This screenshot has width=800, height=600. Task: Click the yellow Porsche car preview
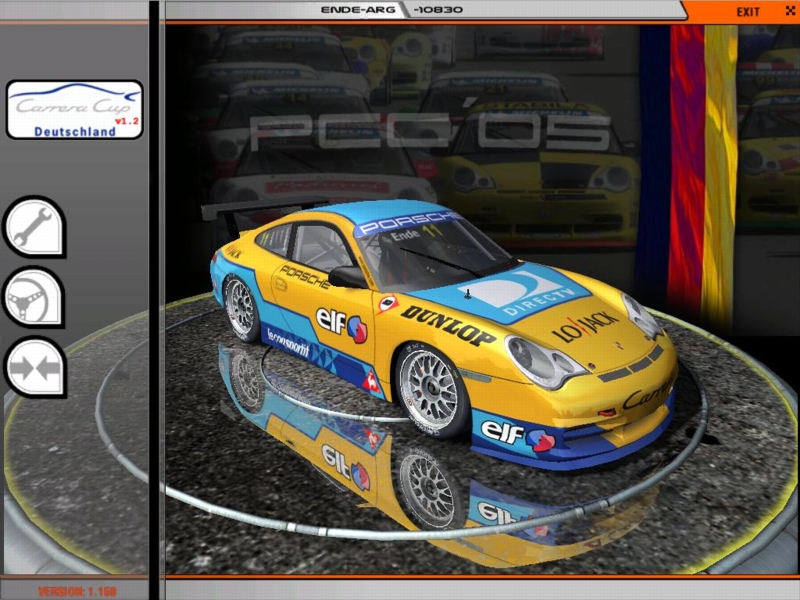click(x=444, y=334)
